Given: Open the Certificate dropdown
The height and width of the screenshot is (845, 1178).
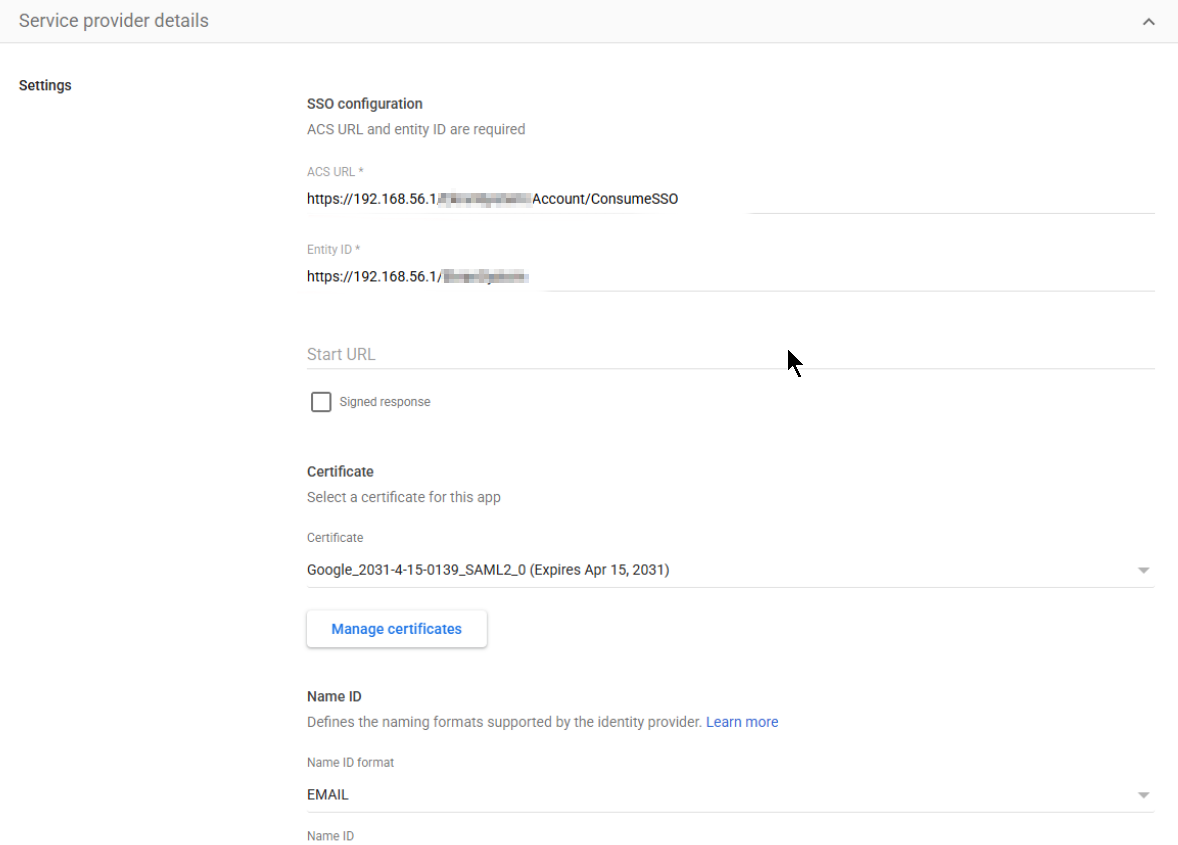Looking at the screenshot, I should tap(730, 570).
